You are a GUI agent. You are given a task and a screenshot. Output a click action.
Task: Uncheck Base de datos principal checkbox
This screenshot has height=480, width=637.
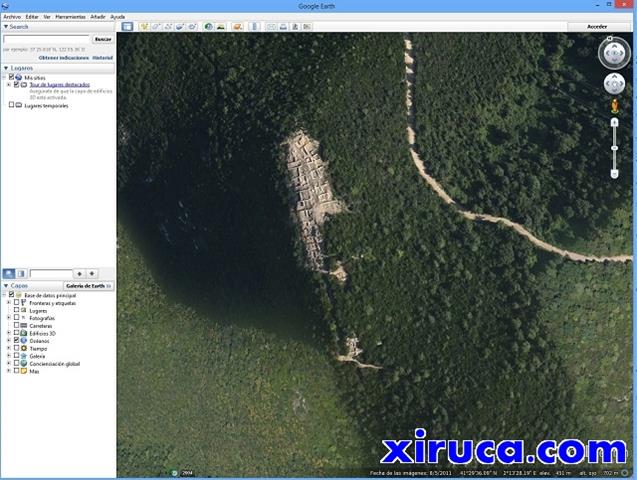(11, 295)
